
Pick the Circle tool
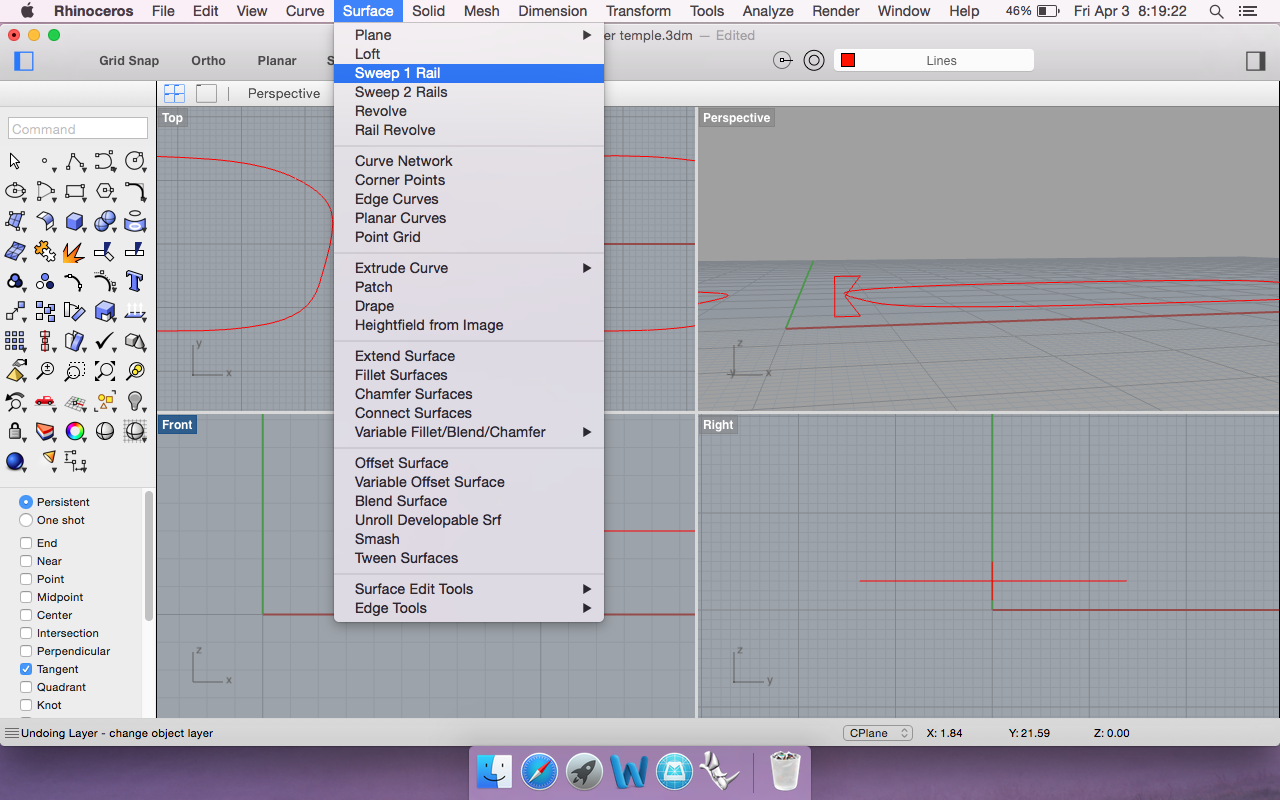(x=135, y=161)
